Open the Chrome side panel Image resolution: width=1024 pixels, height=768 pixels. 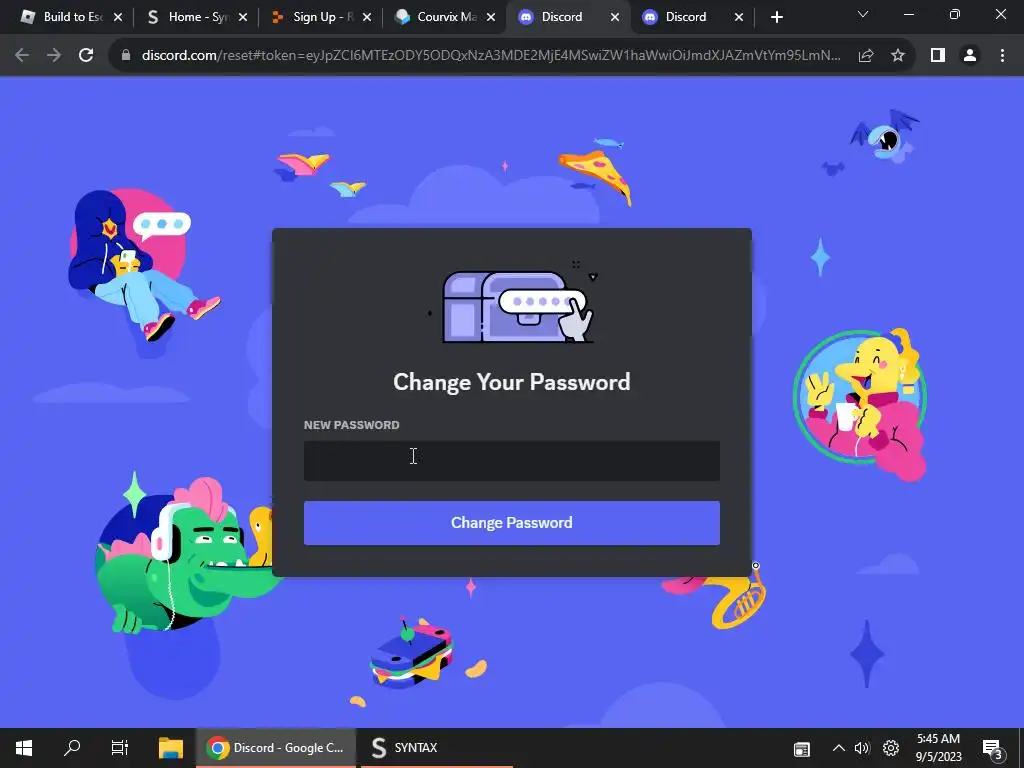pos(938,56)
